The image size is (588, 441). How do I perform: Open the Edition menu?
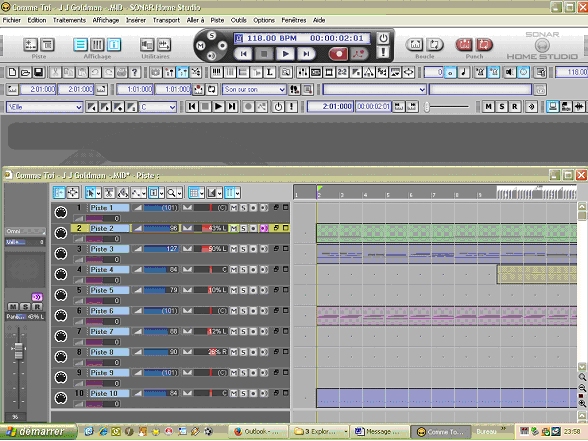[37, 20]
